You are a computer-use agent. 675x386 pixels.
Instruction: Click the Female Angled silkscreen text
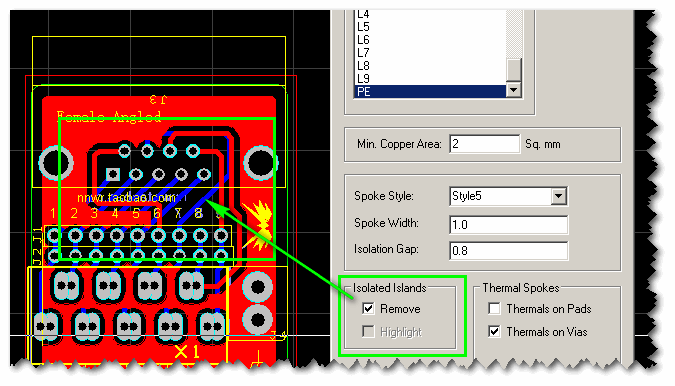click(x=109, y=117)
